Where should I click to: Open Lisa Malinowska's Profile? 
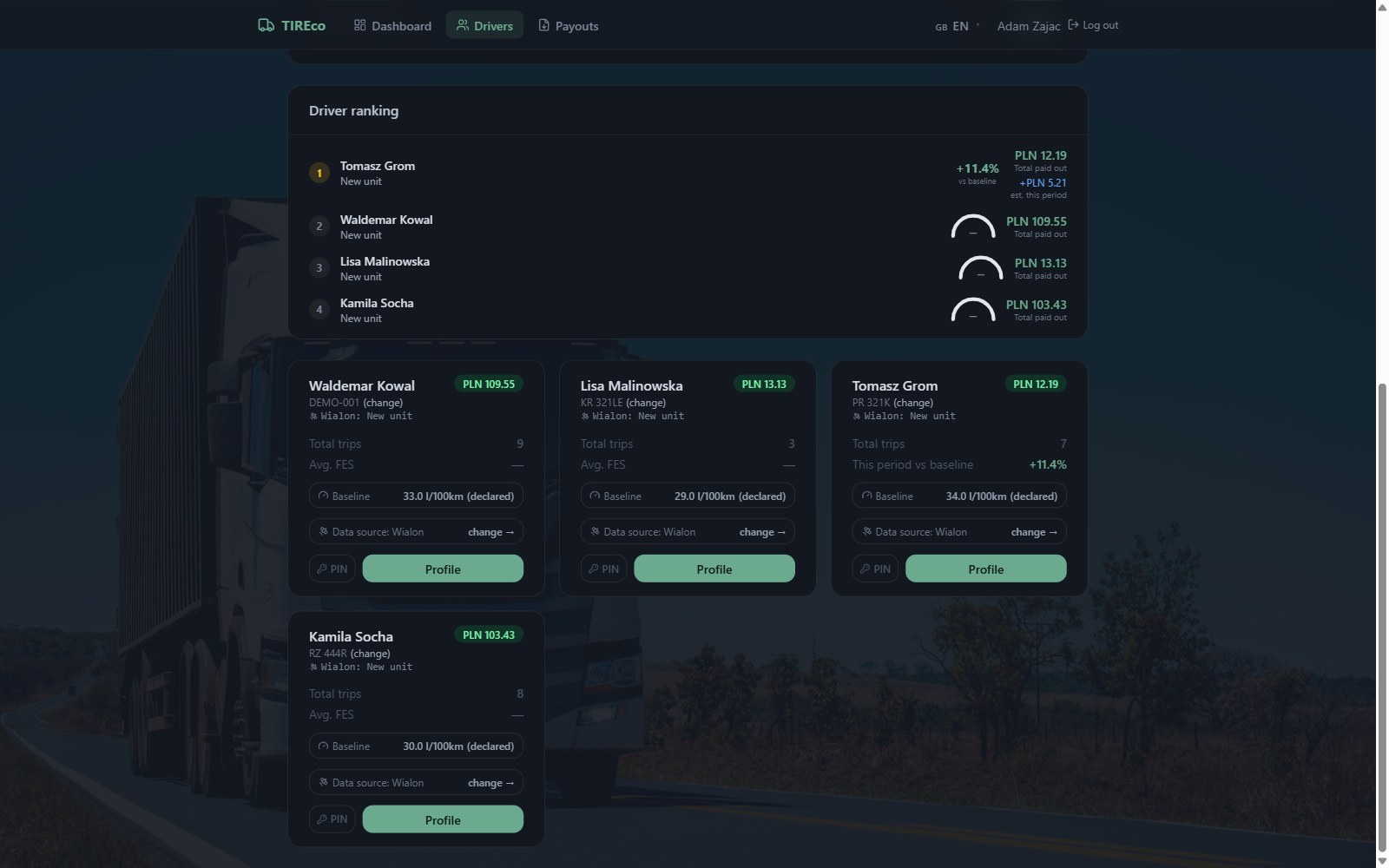pos(714,569)
